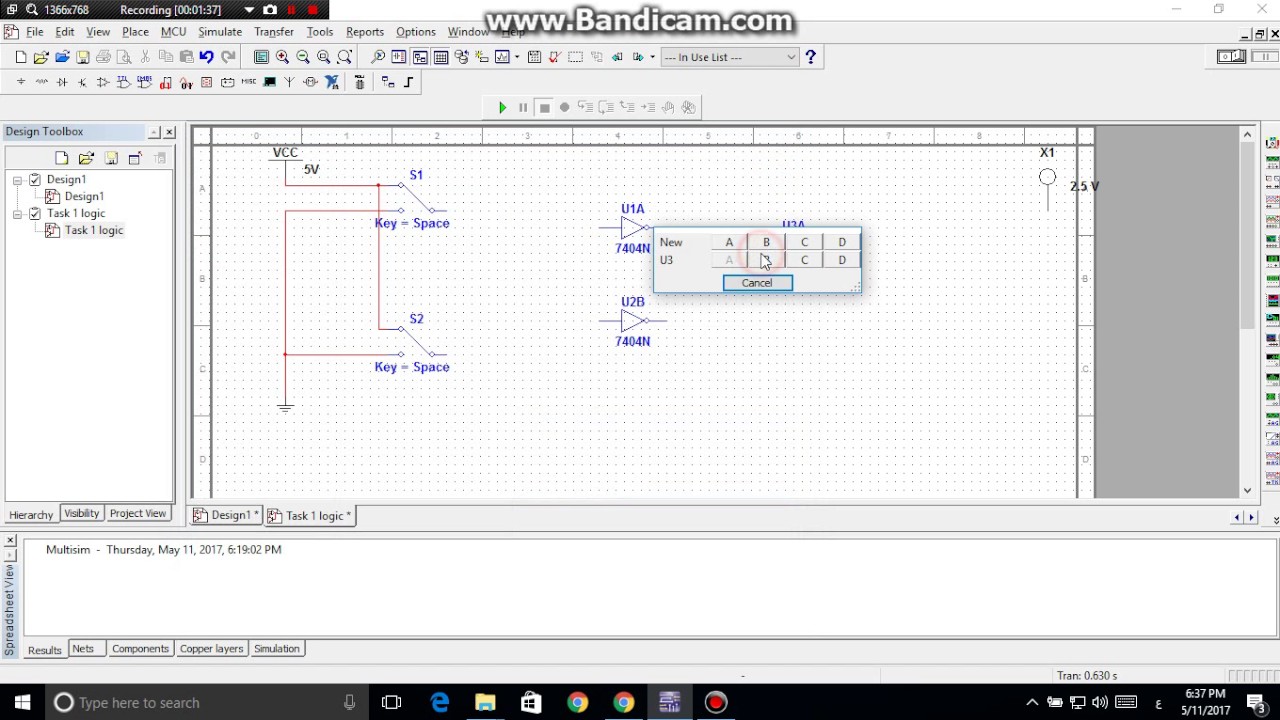Open the File menu
Viewport: 1280px width, 720px height.
click(x=35, y=32)
